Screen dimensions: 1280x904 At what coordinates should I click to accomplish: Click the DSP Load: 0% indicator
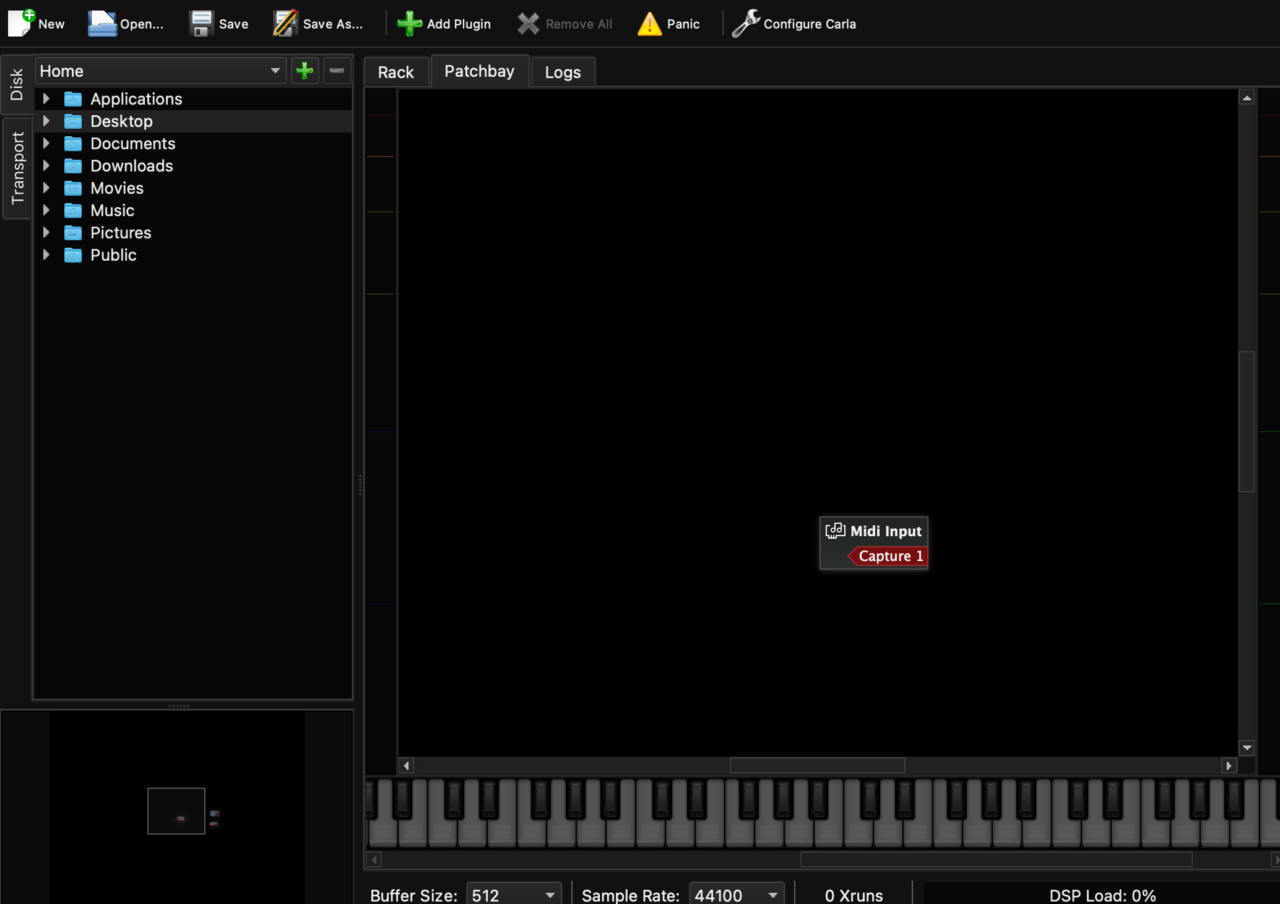point(1102,896)
